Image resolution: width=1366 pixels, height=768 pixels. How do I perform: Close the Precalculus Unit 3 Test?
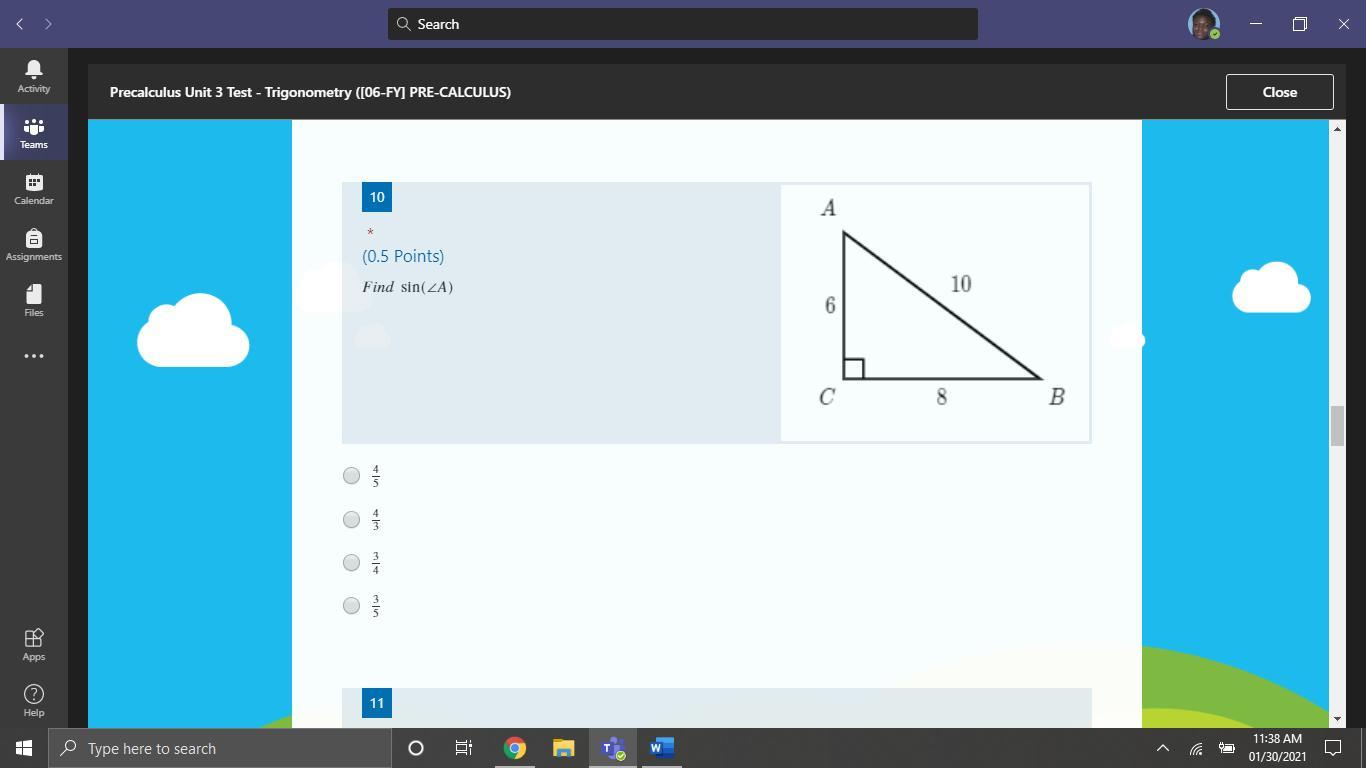click(1279, 92)
